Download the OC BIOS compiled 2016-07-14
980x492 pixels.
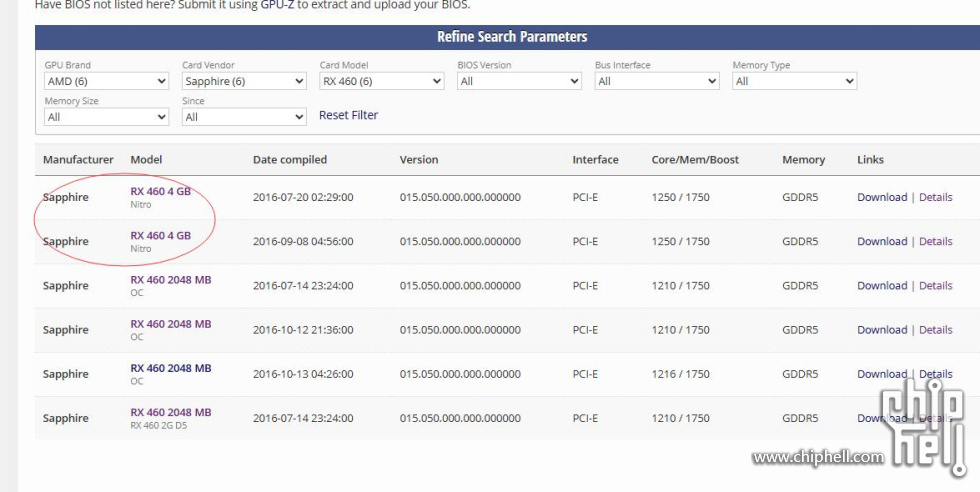click(x=881, y=286)
